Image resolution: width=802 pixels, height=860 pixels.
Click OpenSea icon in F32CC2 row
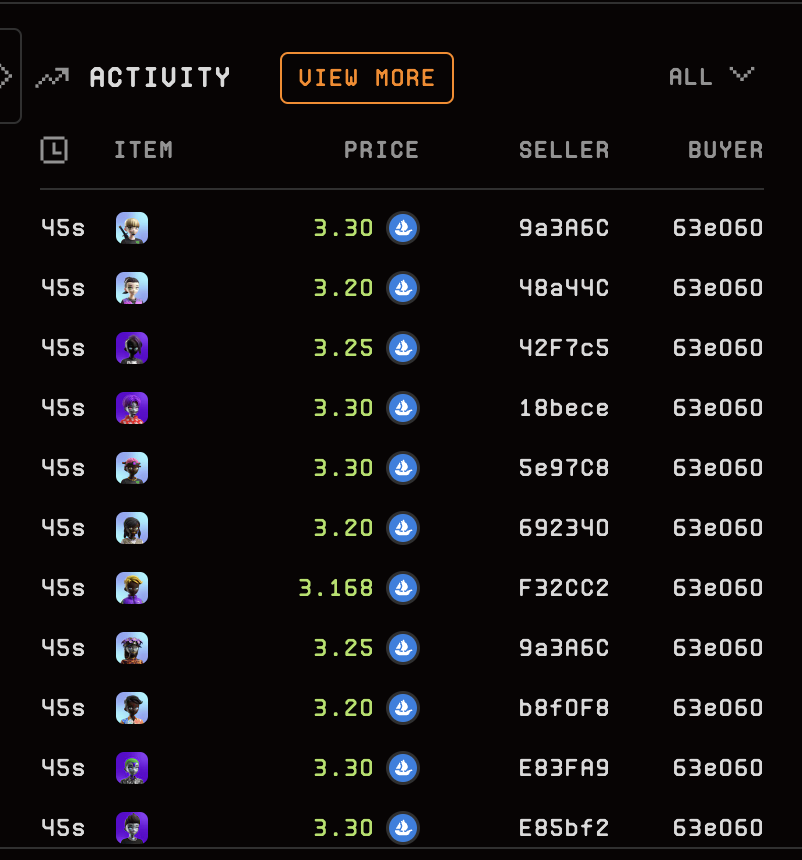point(403,588)
